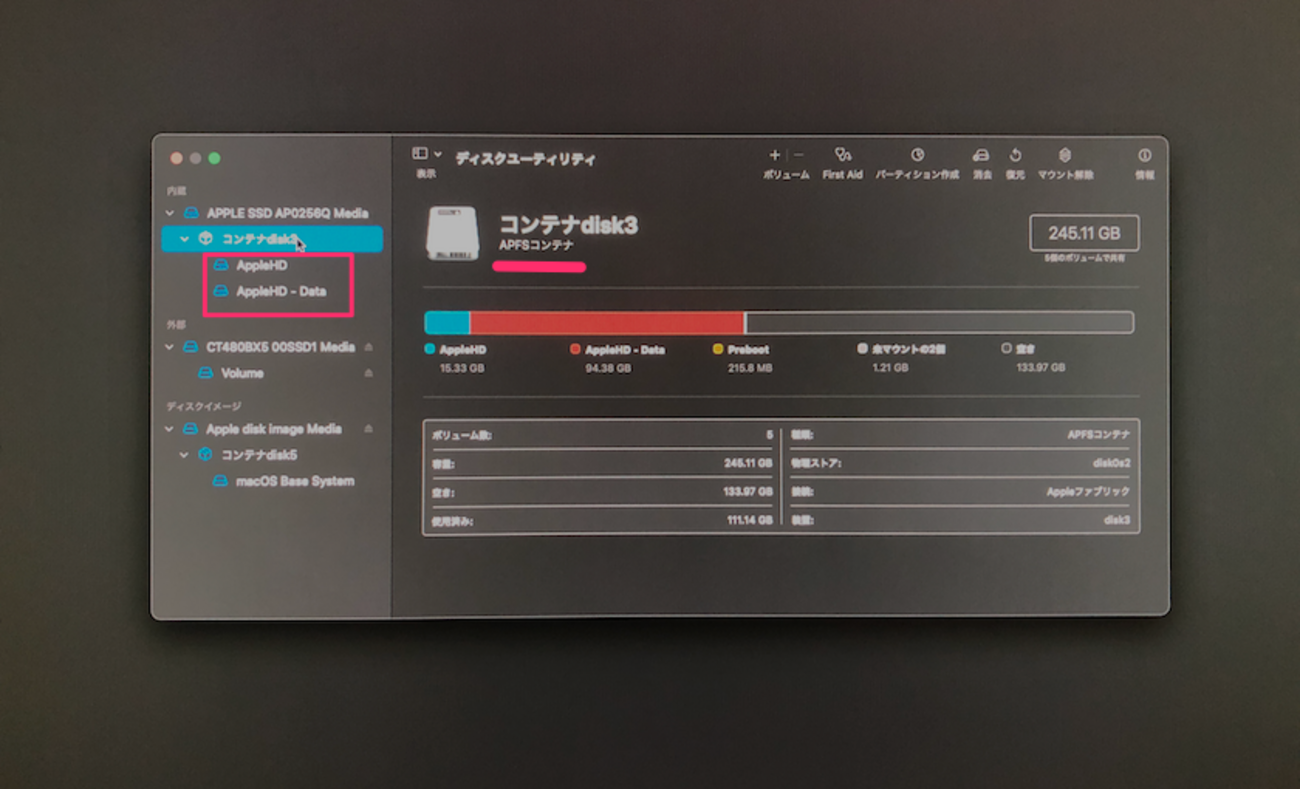Click the 容量 row in info table
Screen dimensions: 1300x789
[602, 464]
